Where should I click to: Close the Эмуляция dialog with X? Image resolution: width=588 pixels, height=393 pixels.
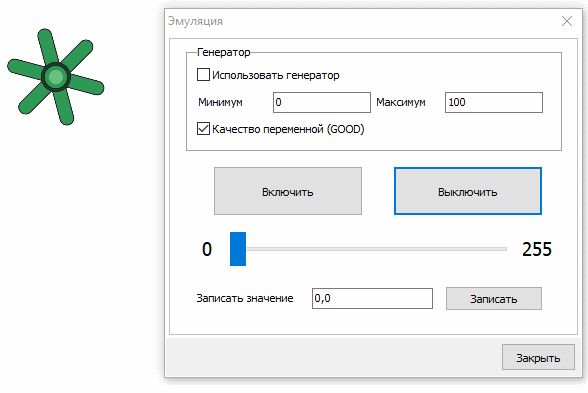click(567, 21)
